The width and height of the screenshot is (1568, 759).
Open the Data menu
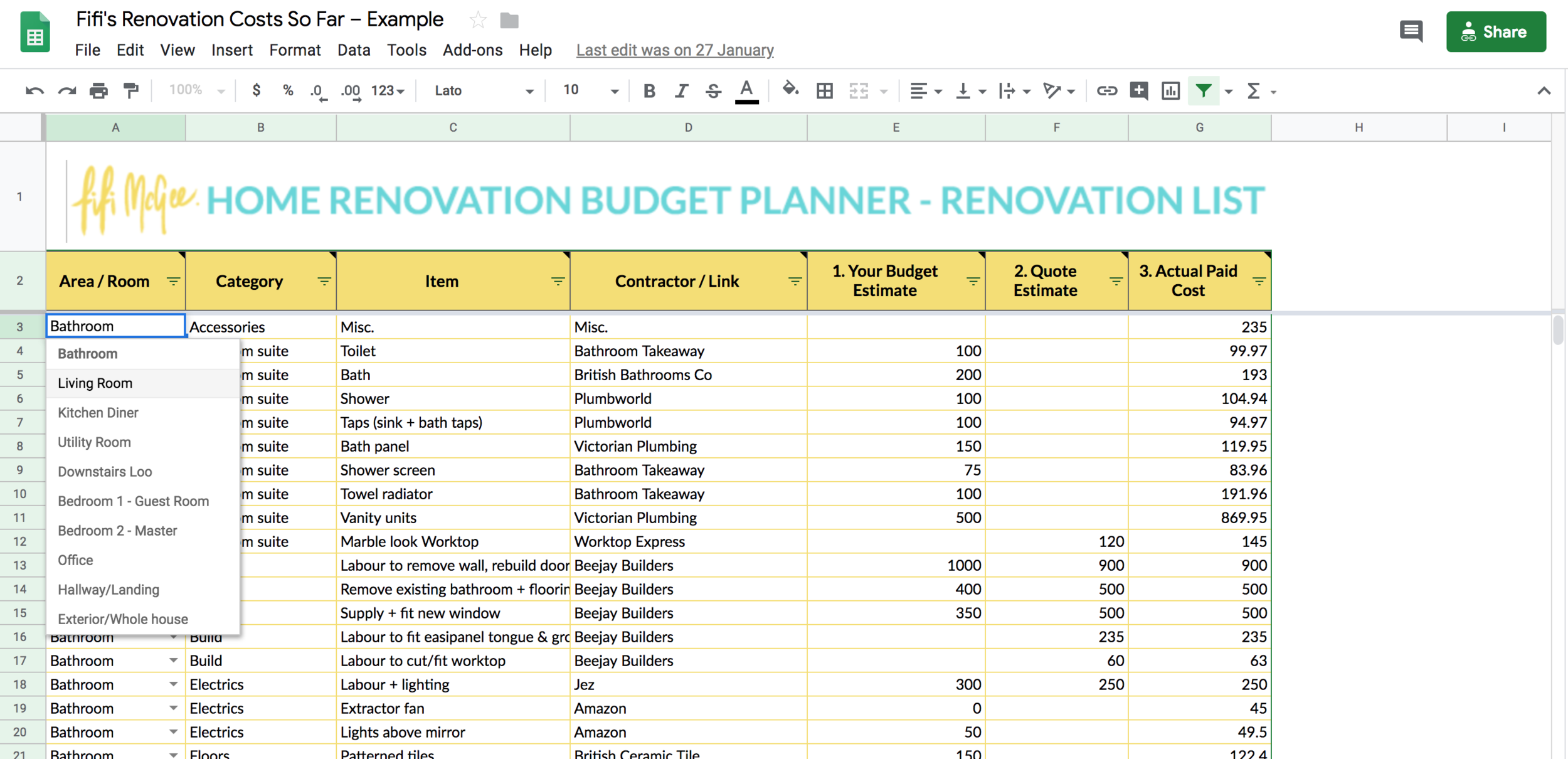click(x=354, y=50)
